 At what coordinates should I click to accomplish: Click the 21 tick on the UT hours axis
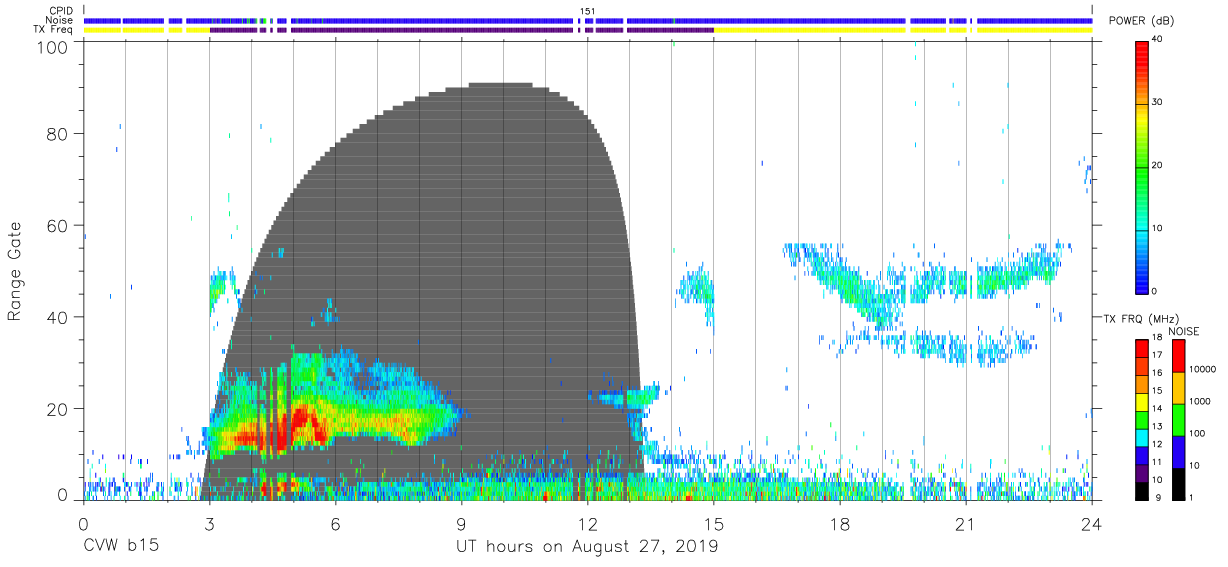(x=966, y=523)
